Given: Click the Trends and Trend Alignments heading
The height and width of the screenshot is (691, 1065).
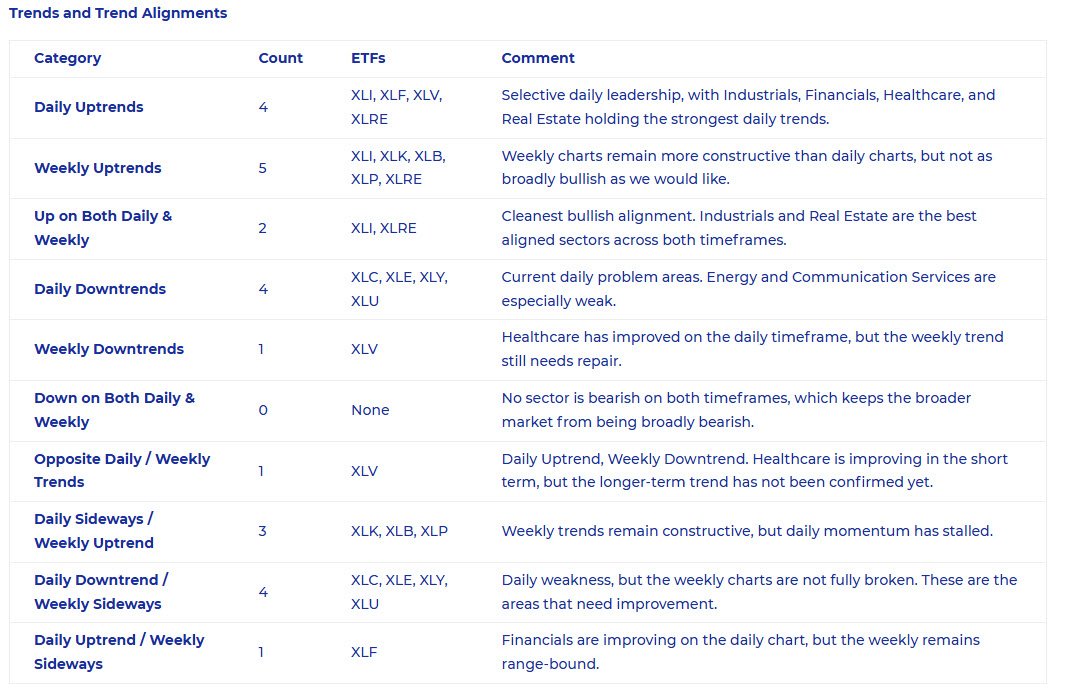Looking at the screenshot, I should point(118,13).
